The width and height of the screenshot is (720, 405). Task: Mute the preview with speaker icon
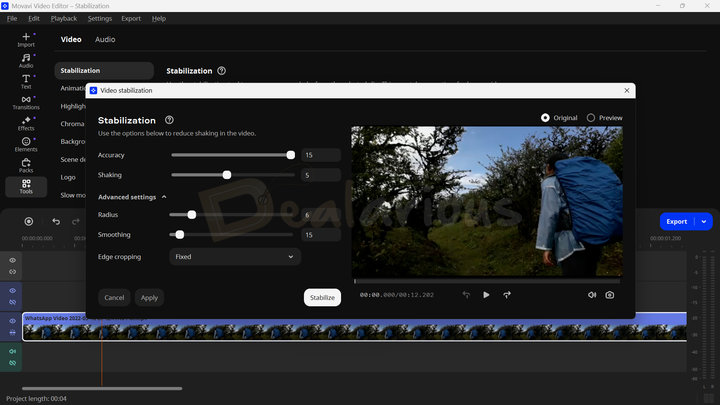(592, 295)
